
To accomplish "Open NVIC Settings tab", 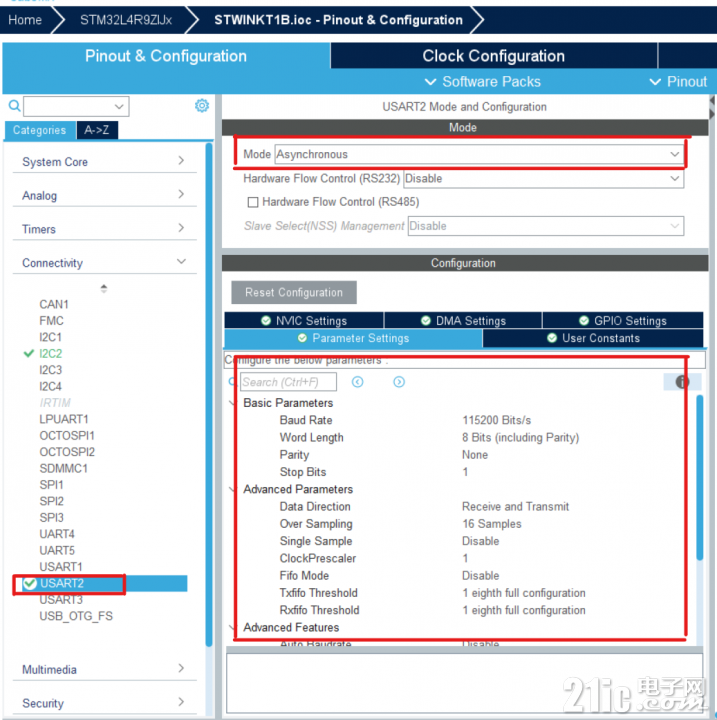I will (x=304, y=321).
